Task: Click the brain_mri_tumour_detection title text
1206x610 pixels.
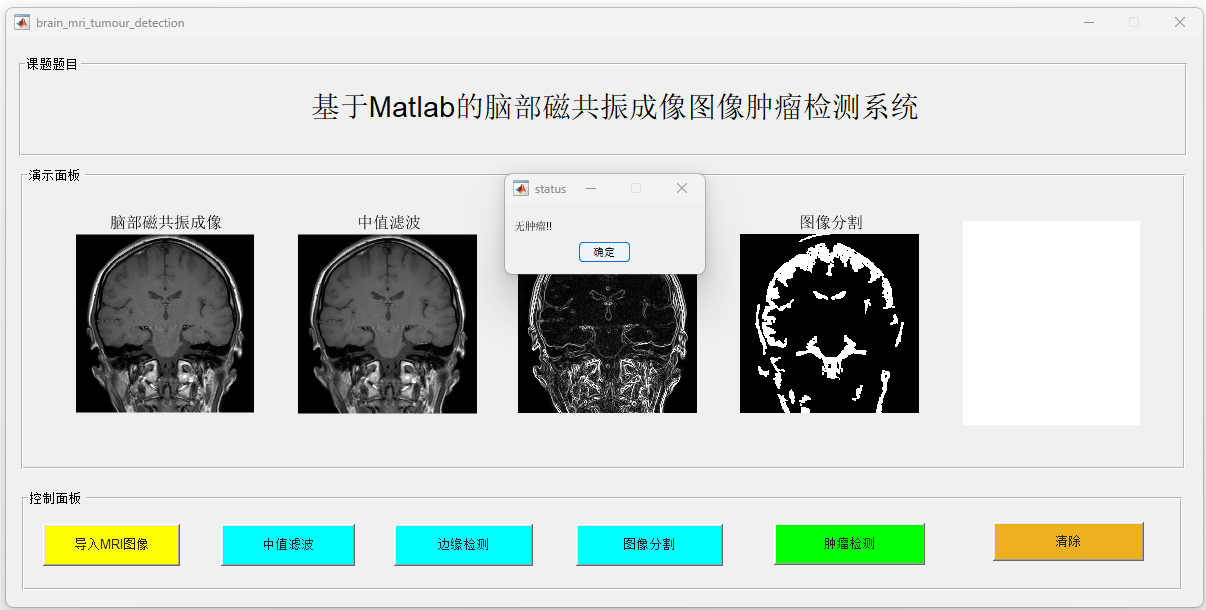Action: 110,23
